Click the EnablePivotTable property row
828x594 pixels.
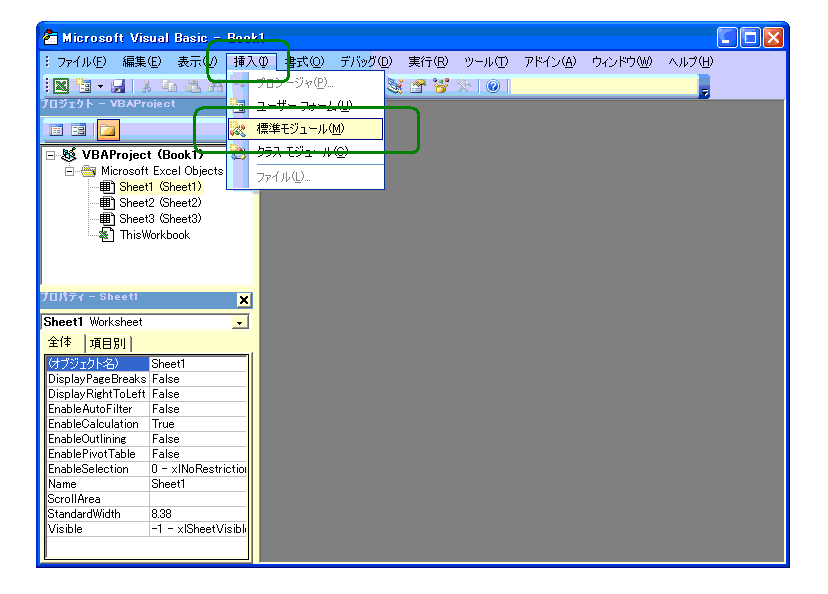(147, 454)
